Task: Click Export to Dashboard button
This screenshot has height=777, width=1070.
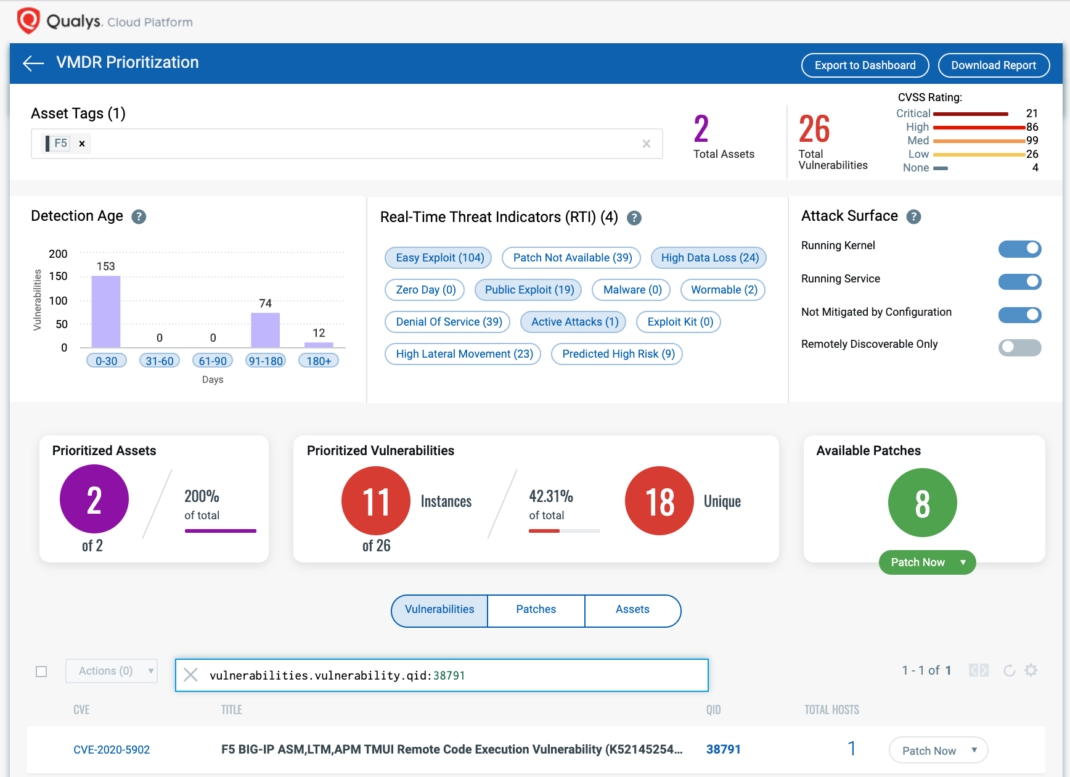Action: click(865, 65)
